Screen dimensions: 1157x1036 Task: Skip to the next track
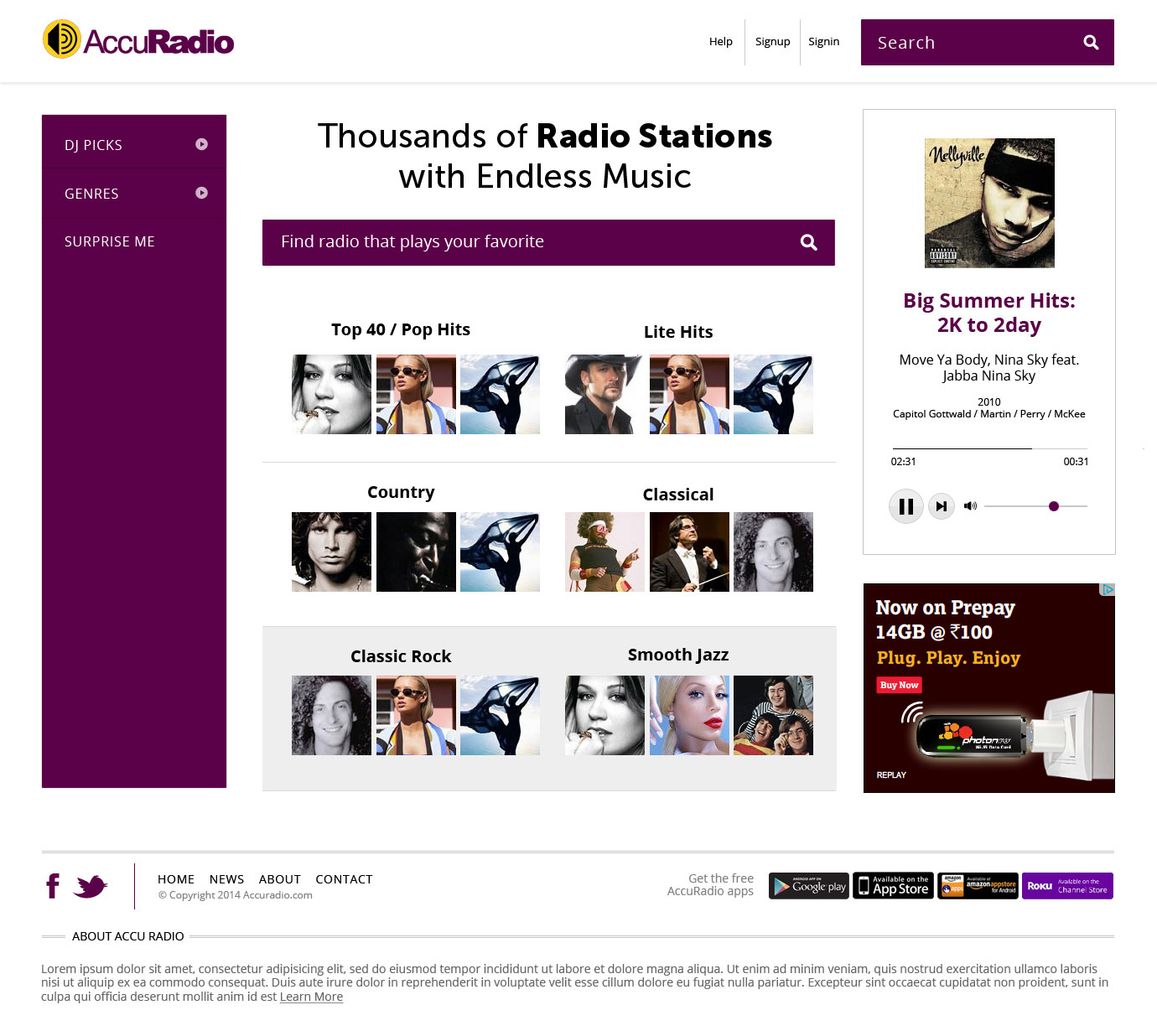click(942, 506)
